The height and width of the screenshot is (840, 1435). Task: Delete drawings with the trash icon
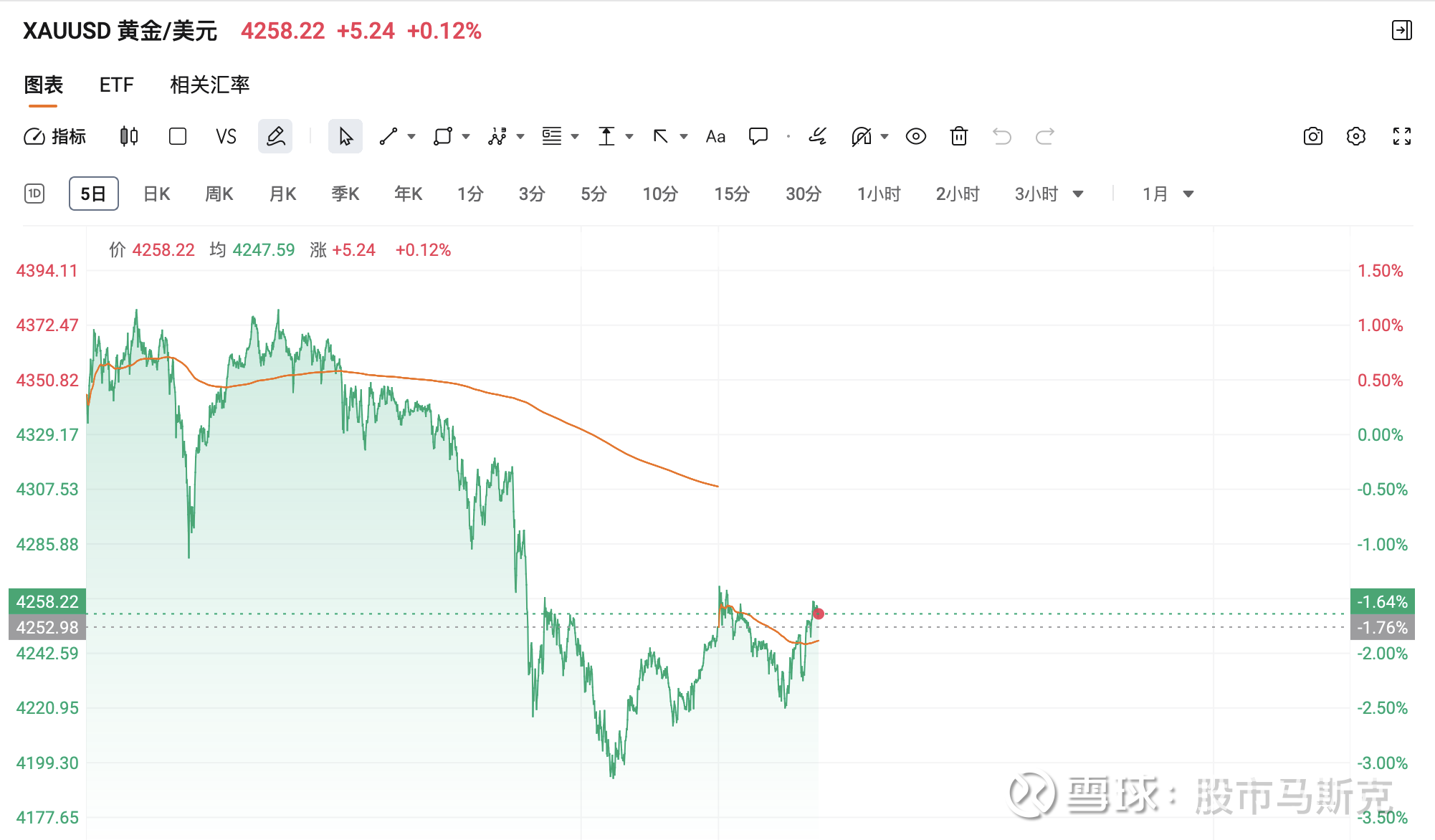click(958, 136)
